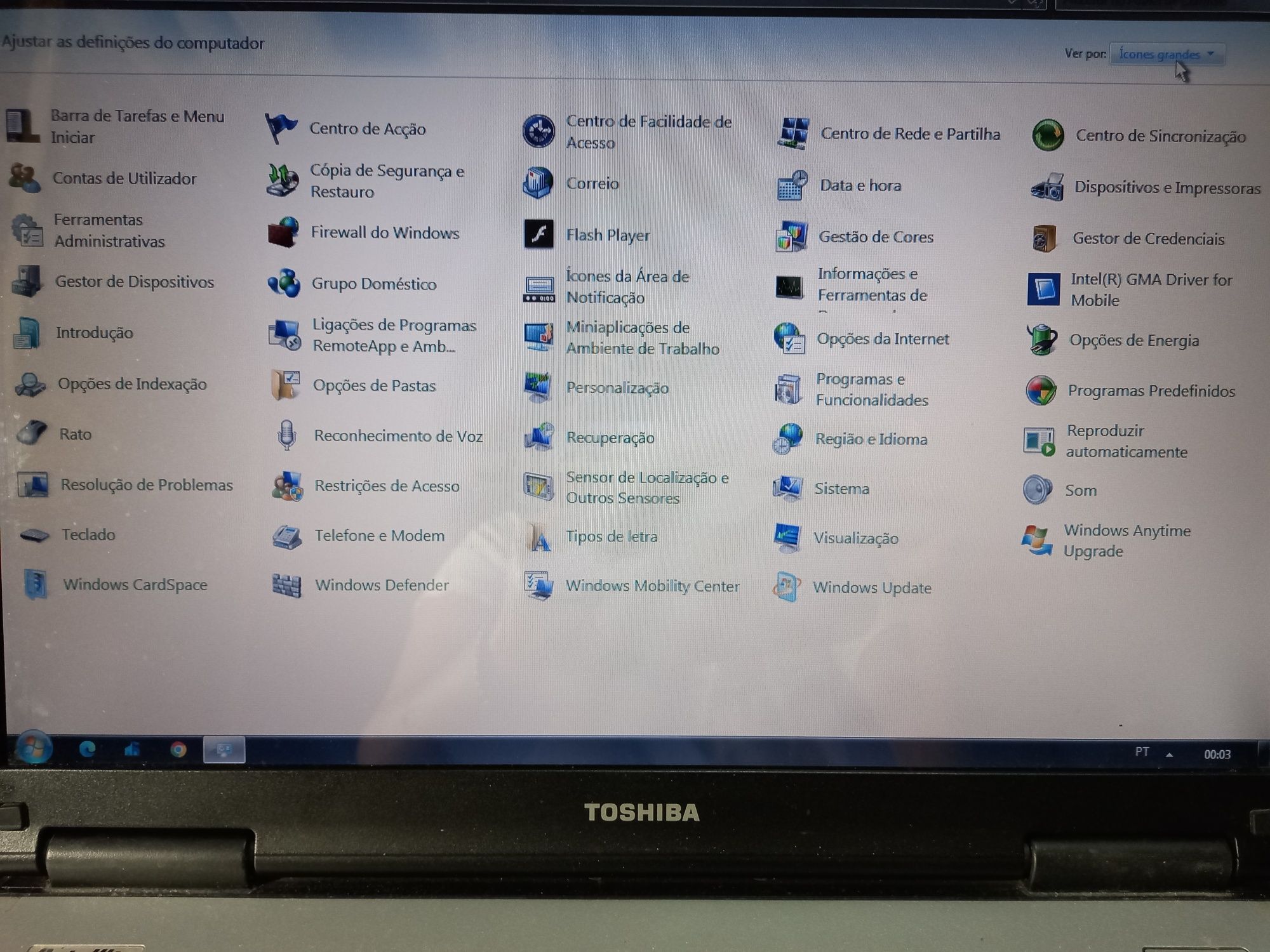The width and height of the screenshot is (1270, 952).
Task: Click the Barra de Tarefas e Menu Iniciar link
Action: pyautogui.click(x=137, y=126)
